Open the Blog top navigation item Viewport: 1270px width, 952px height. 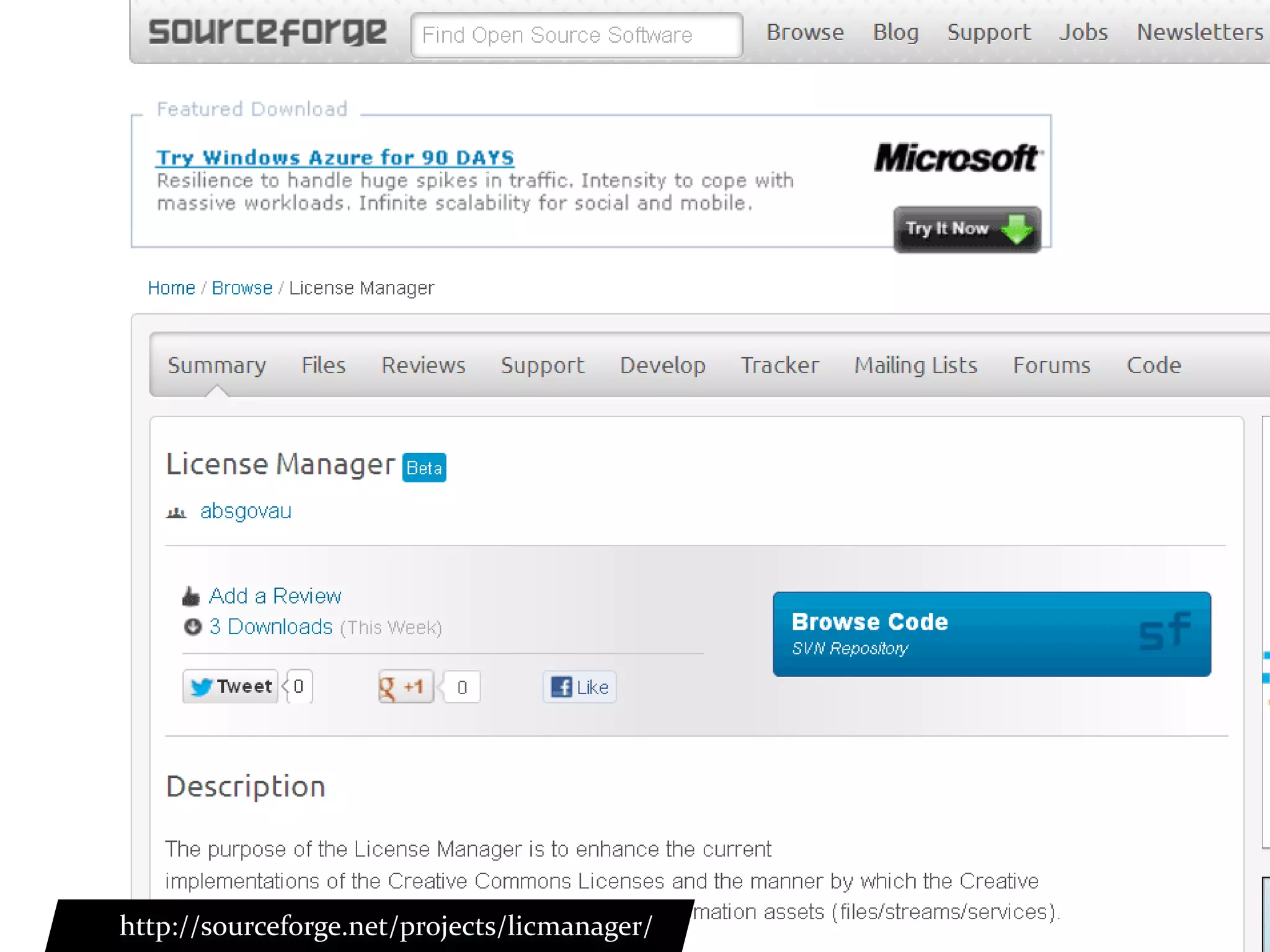tap(895, 32)
